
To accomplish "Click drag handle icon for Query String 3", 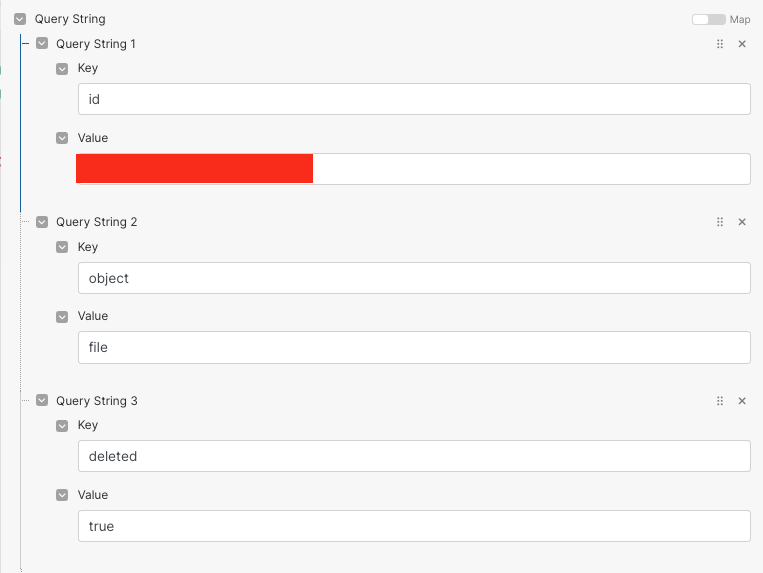I will [720, 401].
